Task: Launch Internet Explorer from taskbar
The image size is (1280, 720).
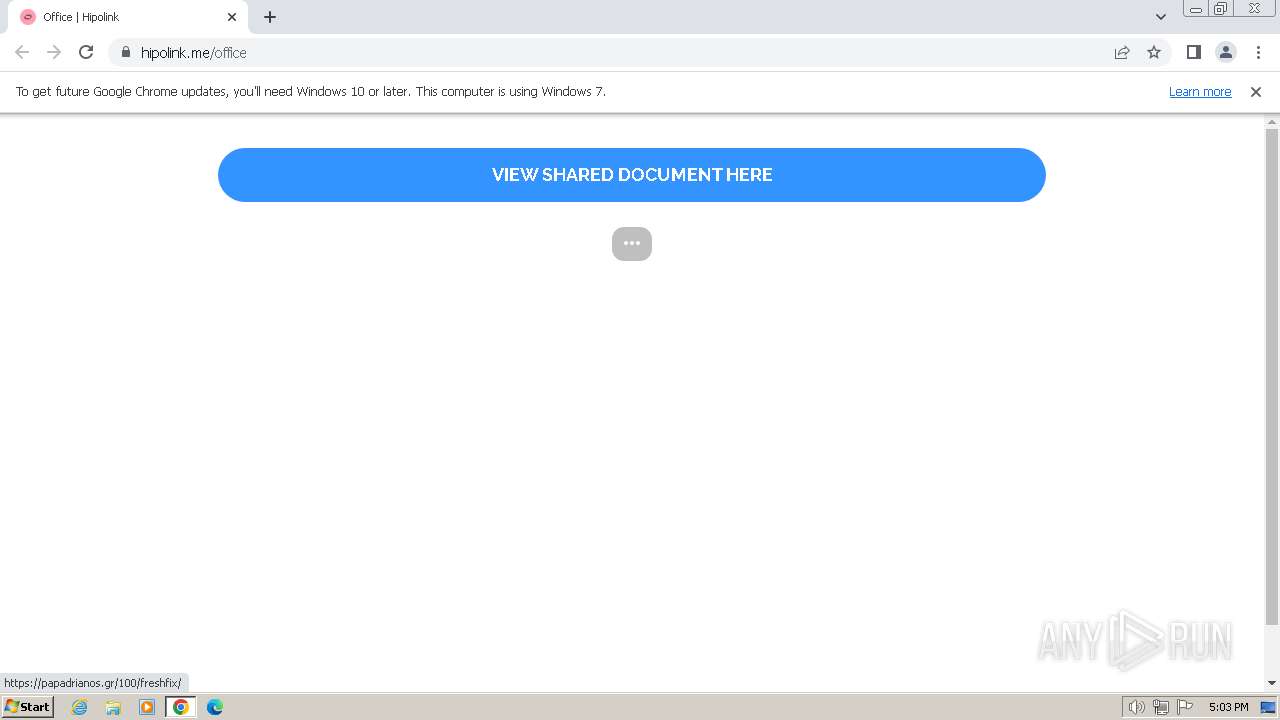Action: coord(80,707)
